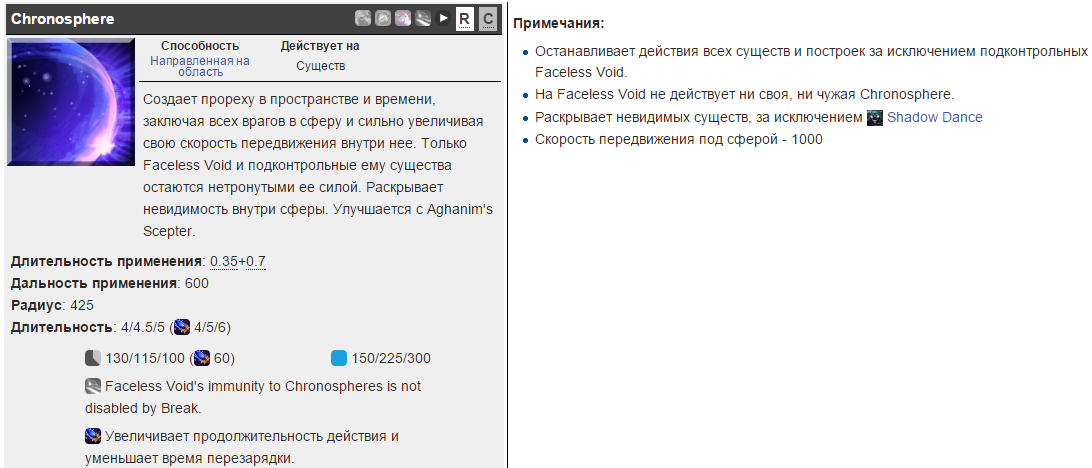Open the 'Направленная на область' link
Image resolution: width=1092 pixels, height=468 pixels.
[200, 66]
